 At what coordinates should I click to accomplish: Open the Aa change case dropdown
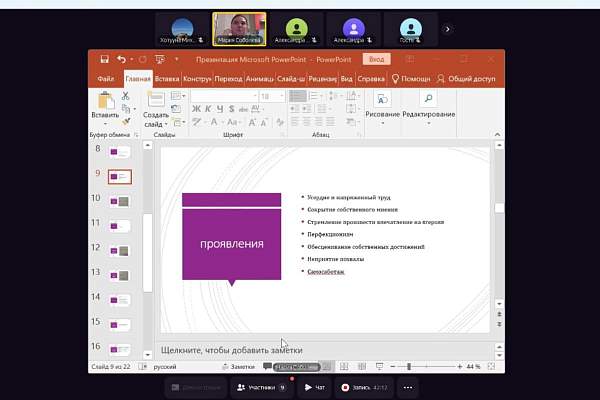coord(233,122)
